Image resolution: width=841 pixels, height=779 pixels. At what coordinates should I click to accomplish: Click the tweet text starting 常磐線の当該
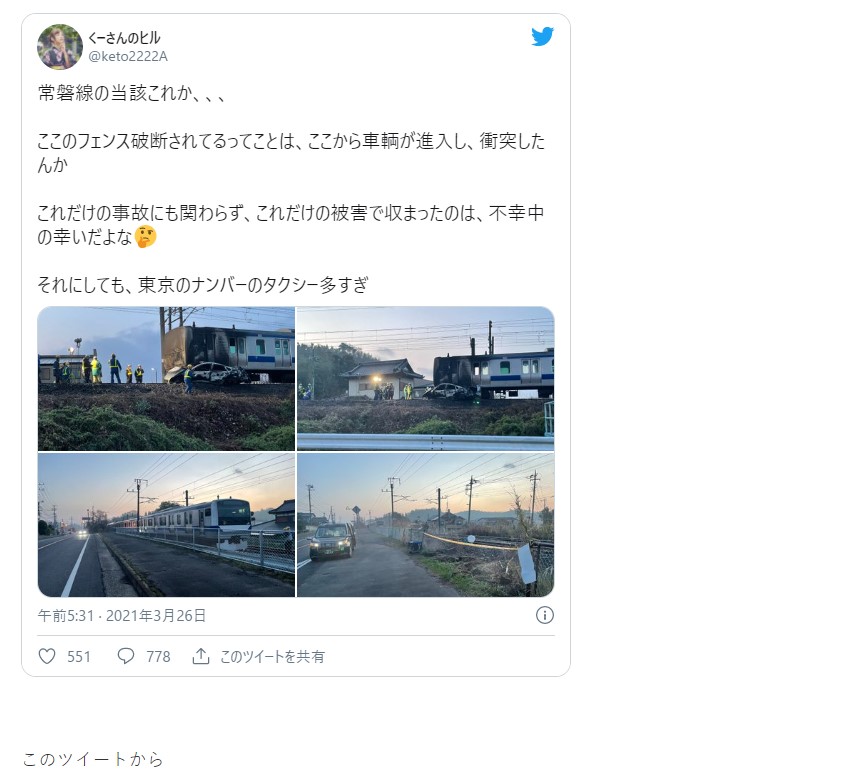coord(131,93)
